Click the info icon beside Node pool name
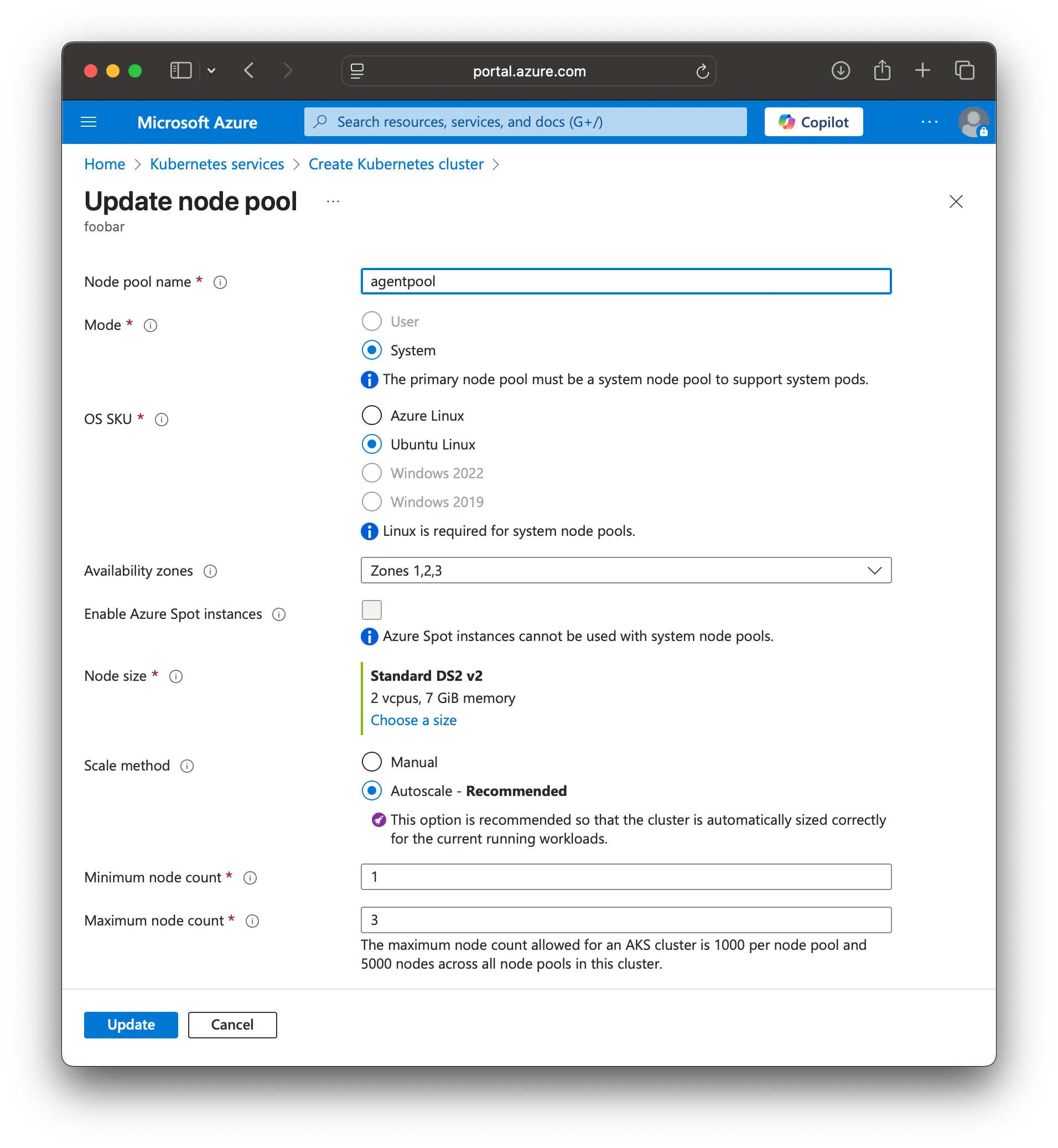 click(220, 282)
